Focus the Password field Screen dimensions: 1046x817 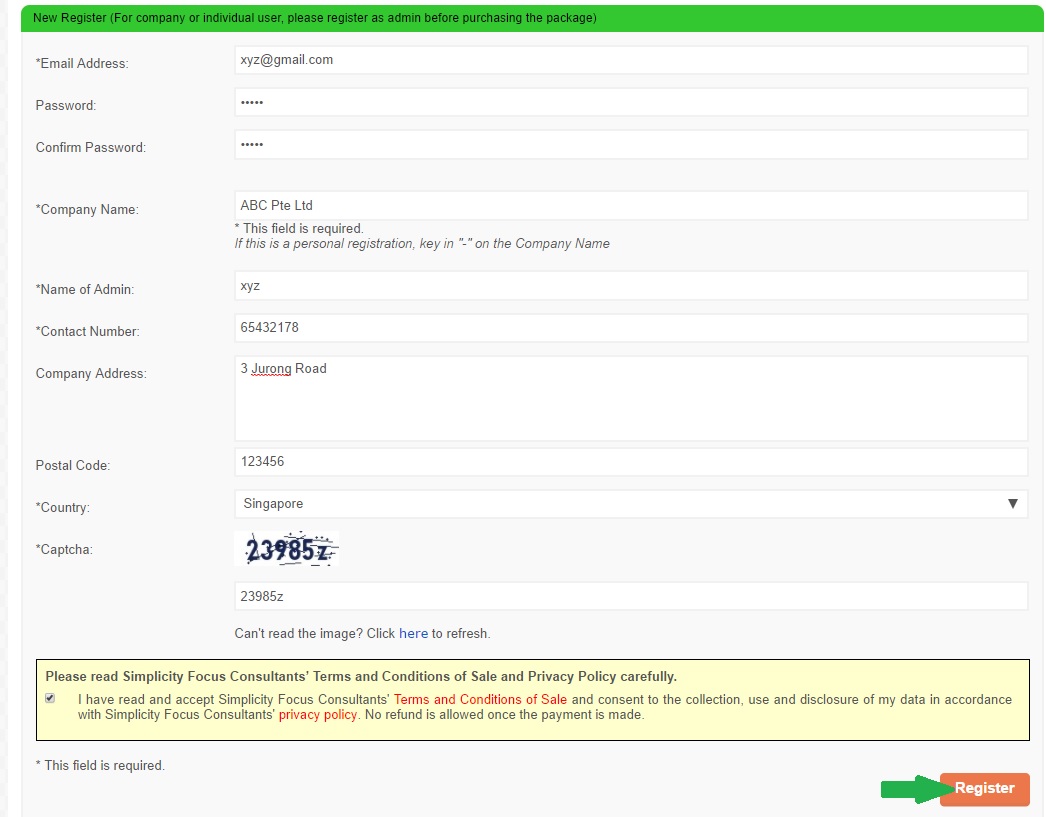pyautogui.click(x=630, y=102)
